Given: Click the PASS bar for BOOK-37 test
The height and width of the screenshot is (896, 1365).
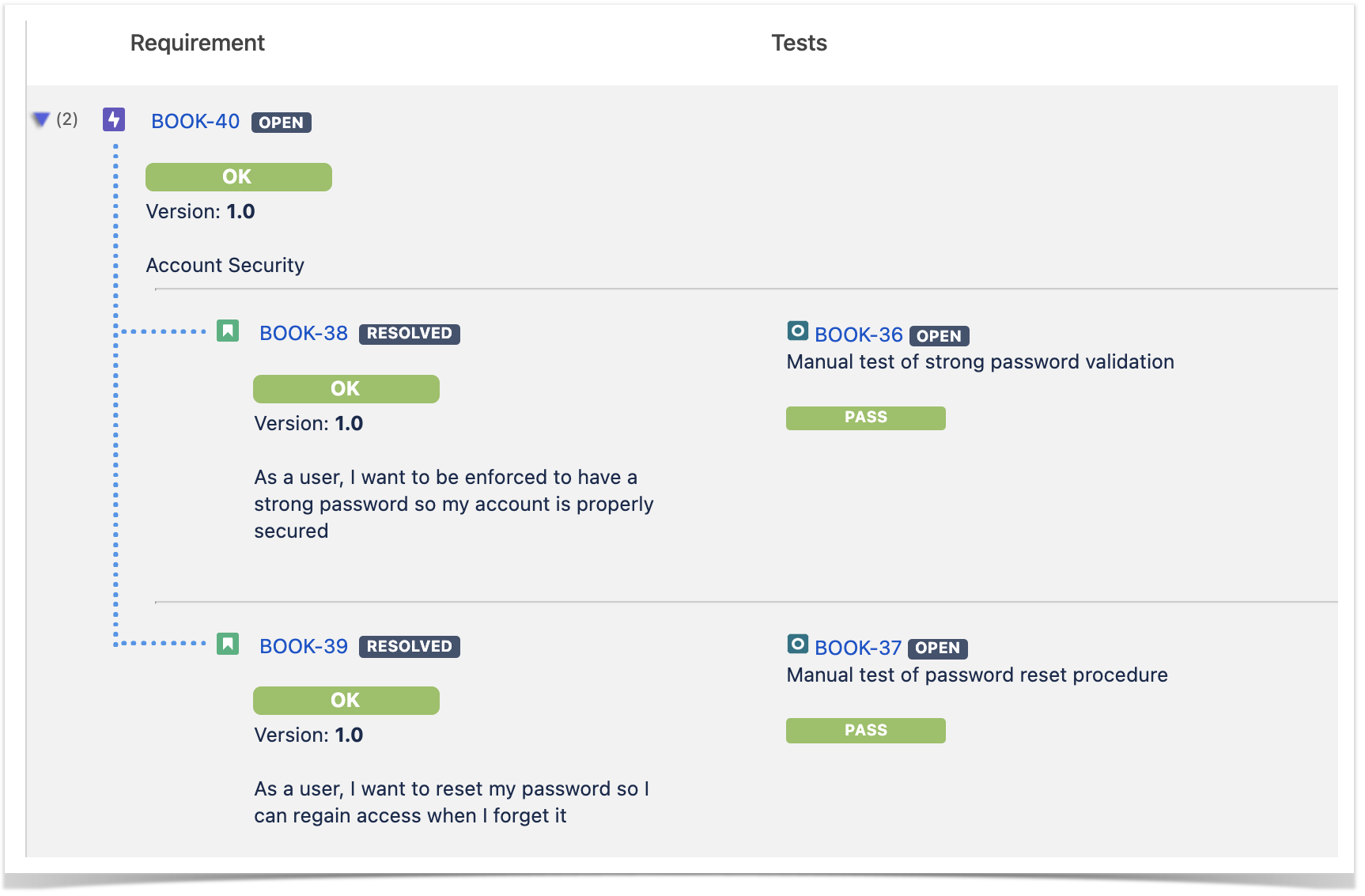Looking at the screenshot, I should (x=866, y=731).
